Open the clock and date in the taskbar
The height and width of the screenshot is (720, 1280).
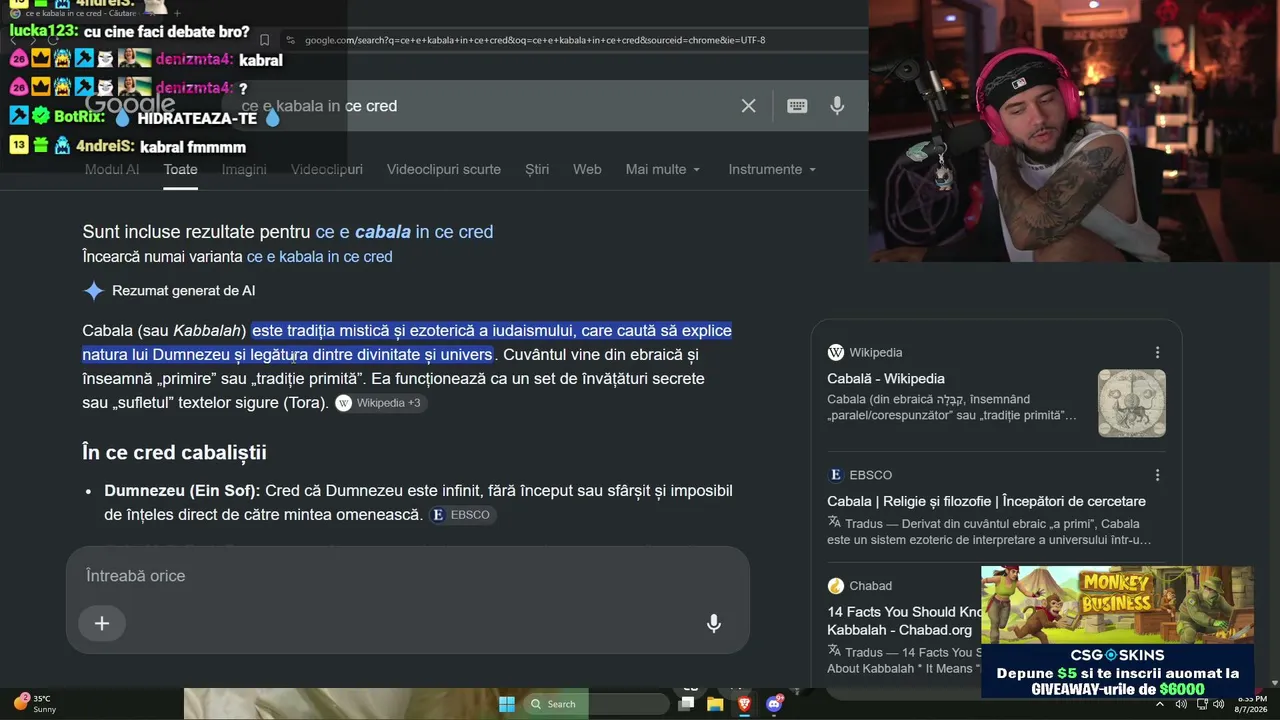click(x=1253, y=704)
